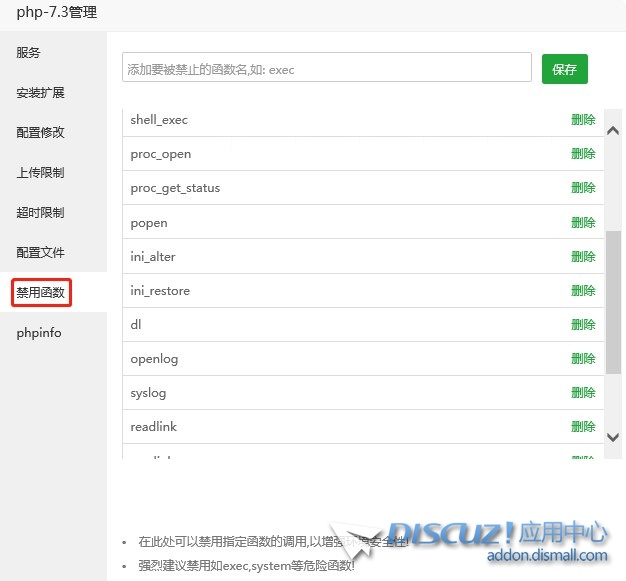
Task: Select 上传限制 in the sidebar
Action: click(40, 173)
